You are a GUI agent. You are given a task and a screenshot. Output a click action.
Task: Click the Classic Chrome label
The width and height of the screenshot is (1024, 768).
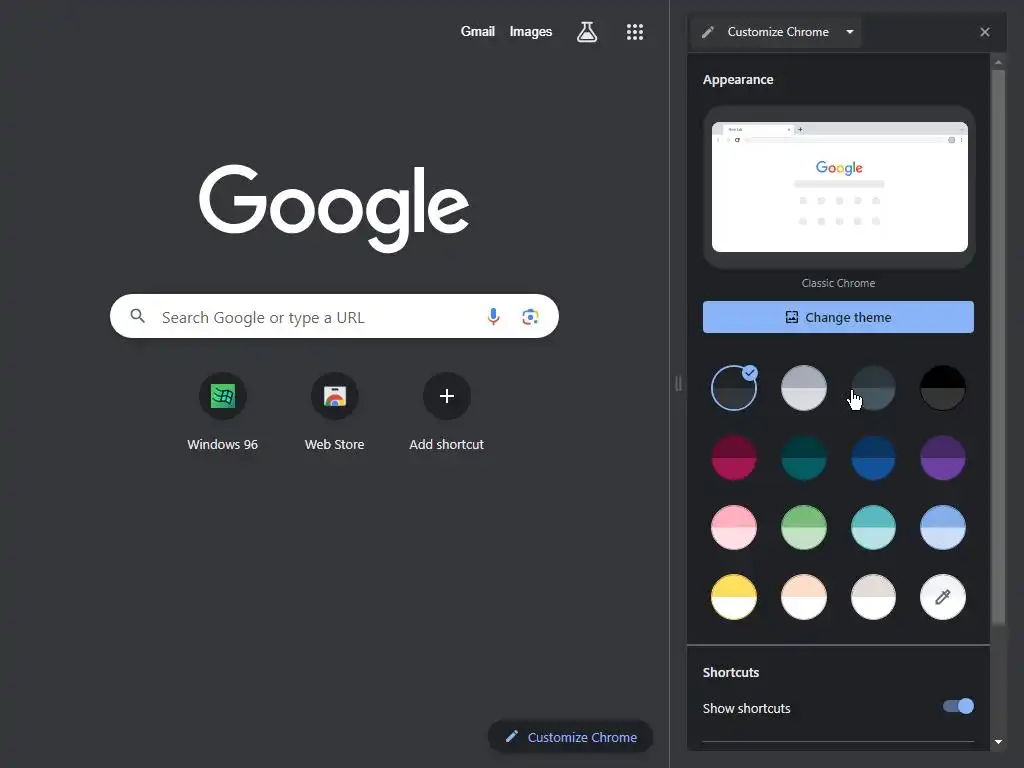click(x=838, y=283)
